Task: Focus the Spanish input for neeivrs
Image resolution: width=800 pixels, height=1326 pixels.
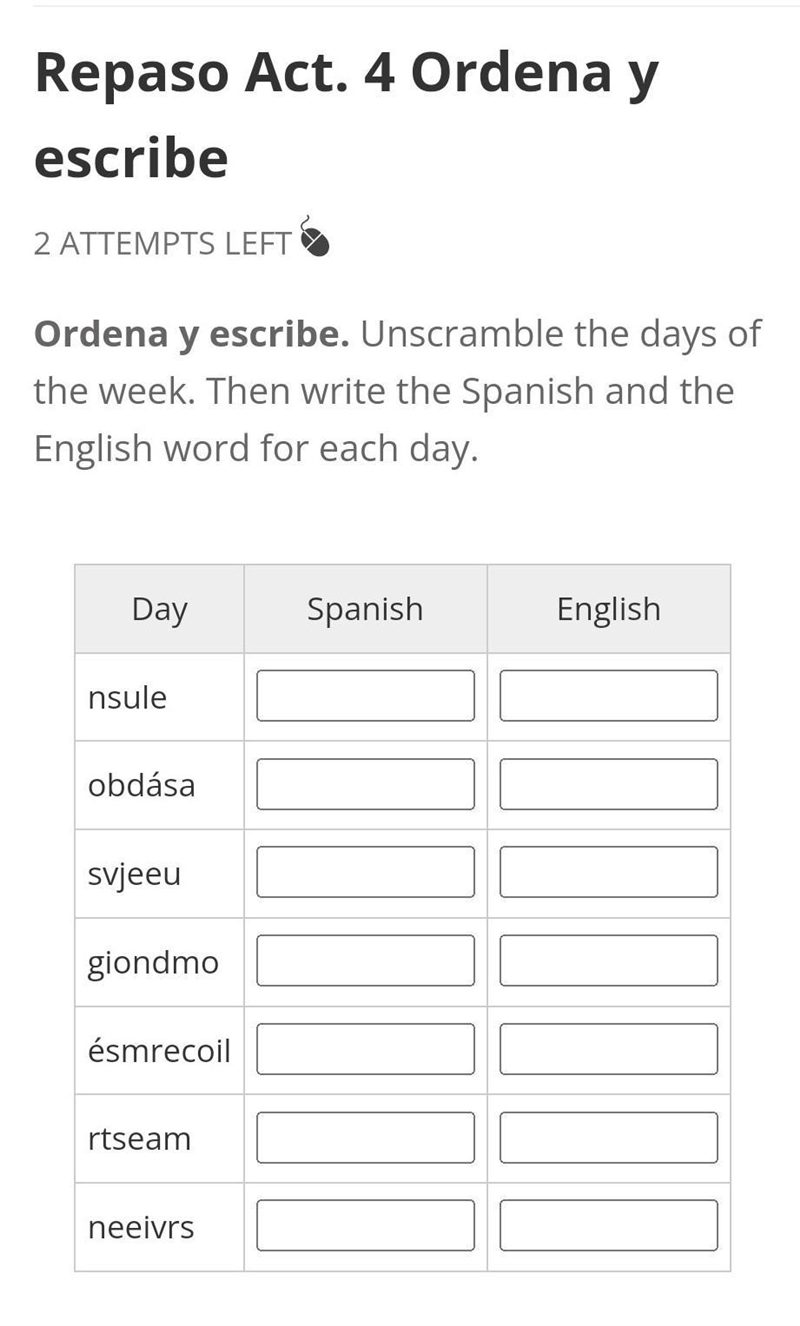Action: click(x=366, y=1226)
